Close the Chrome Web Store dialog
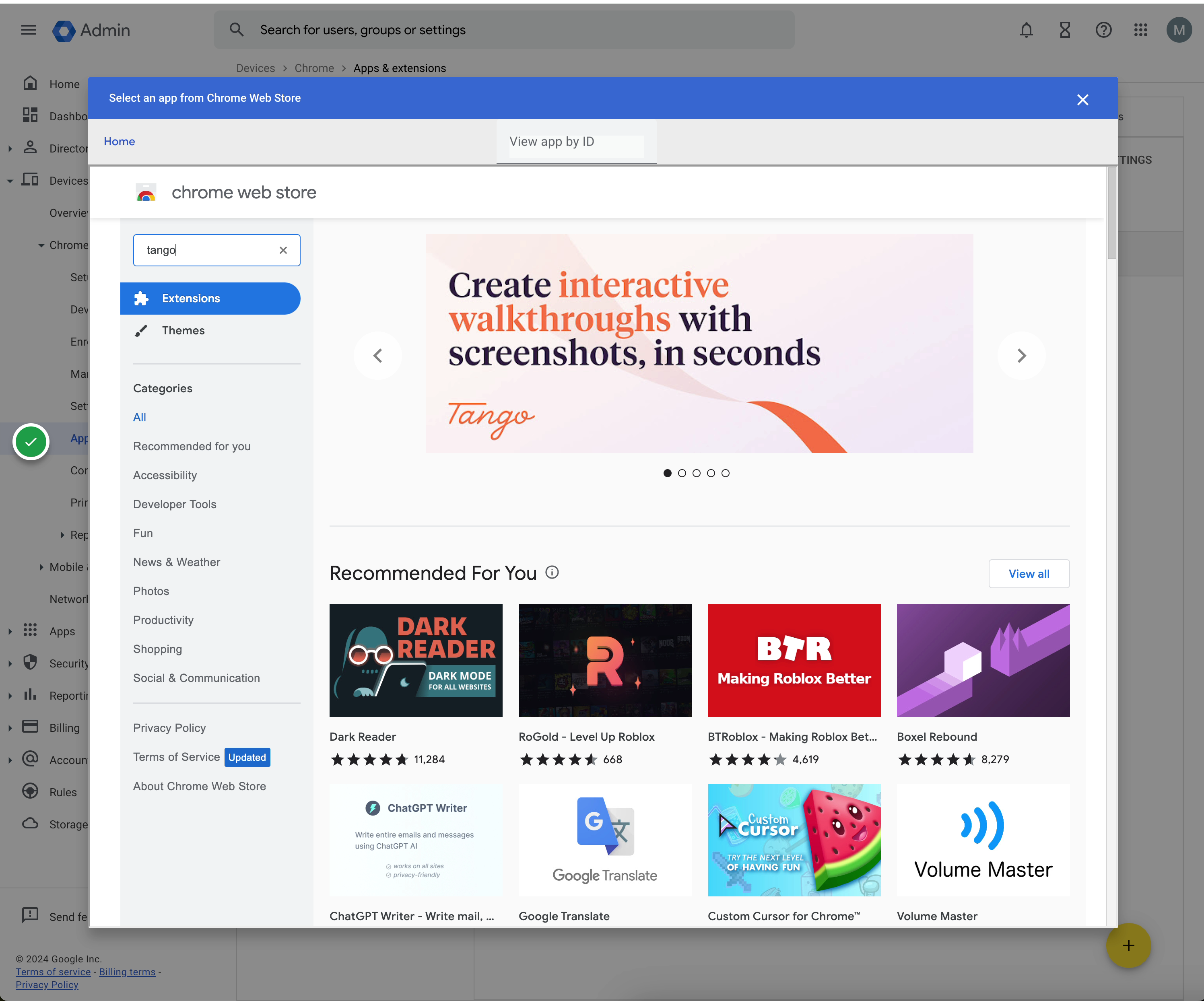This screenshot has width=1204, height=1001. [1082, 100]
